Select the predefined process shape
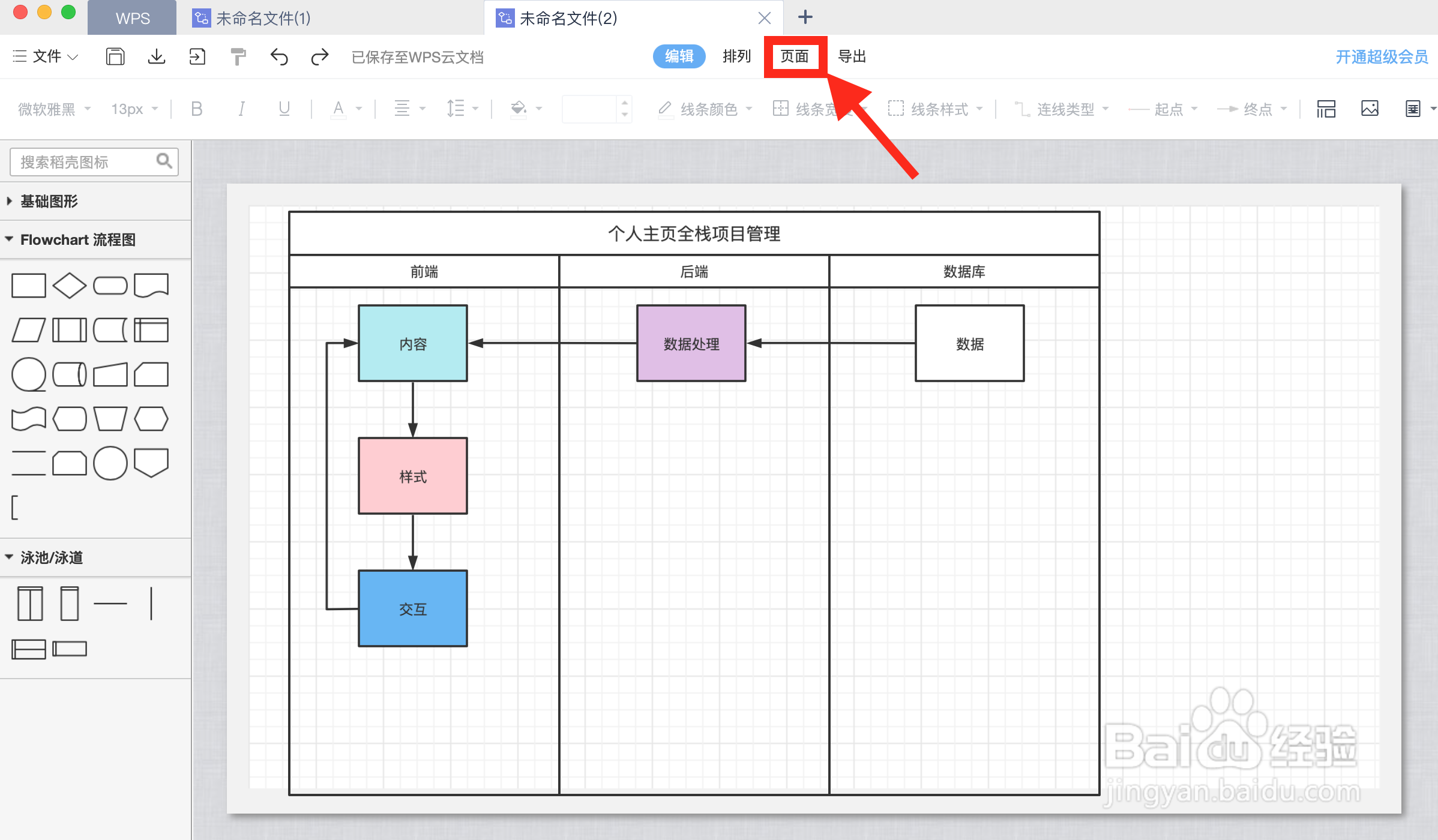 click(x=70, y=330)
